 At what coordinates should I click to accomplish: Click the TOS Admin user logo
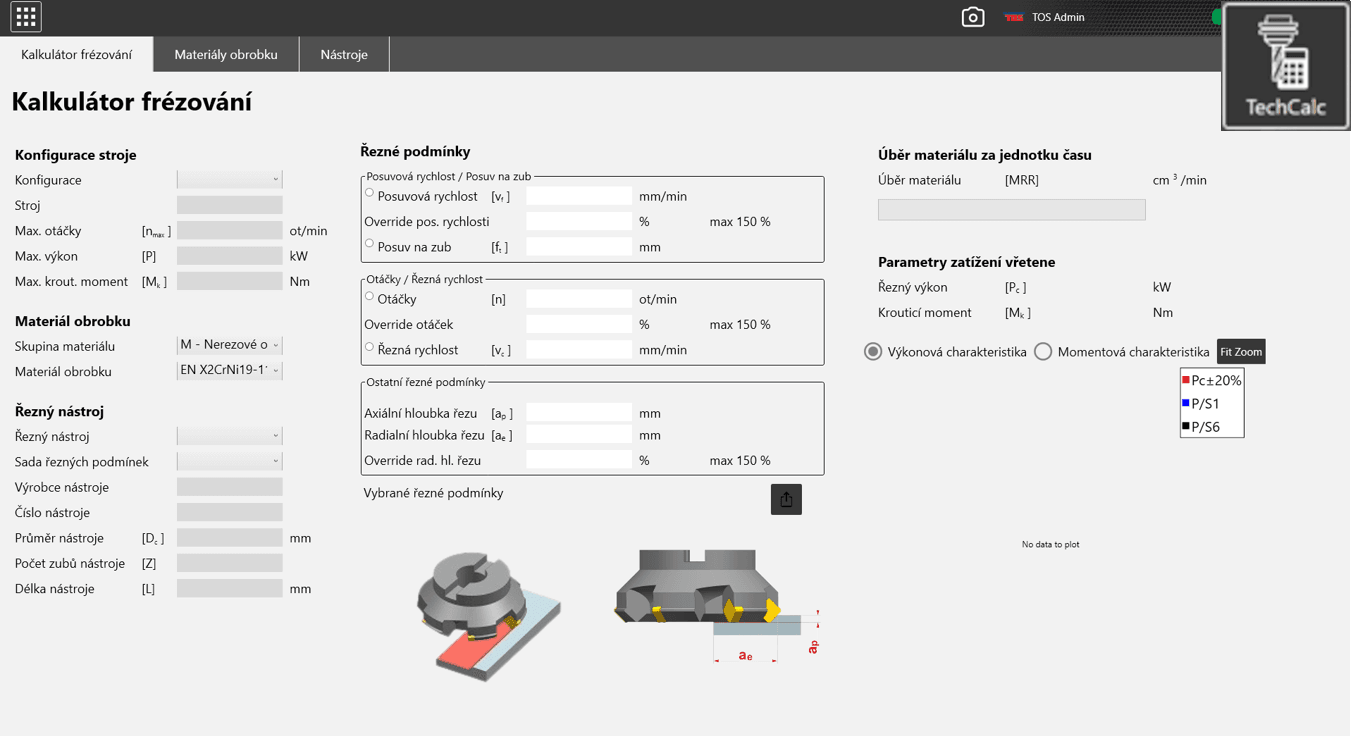[1014, 17]
